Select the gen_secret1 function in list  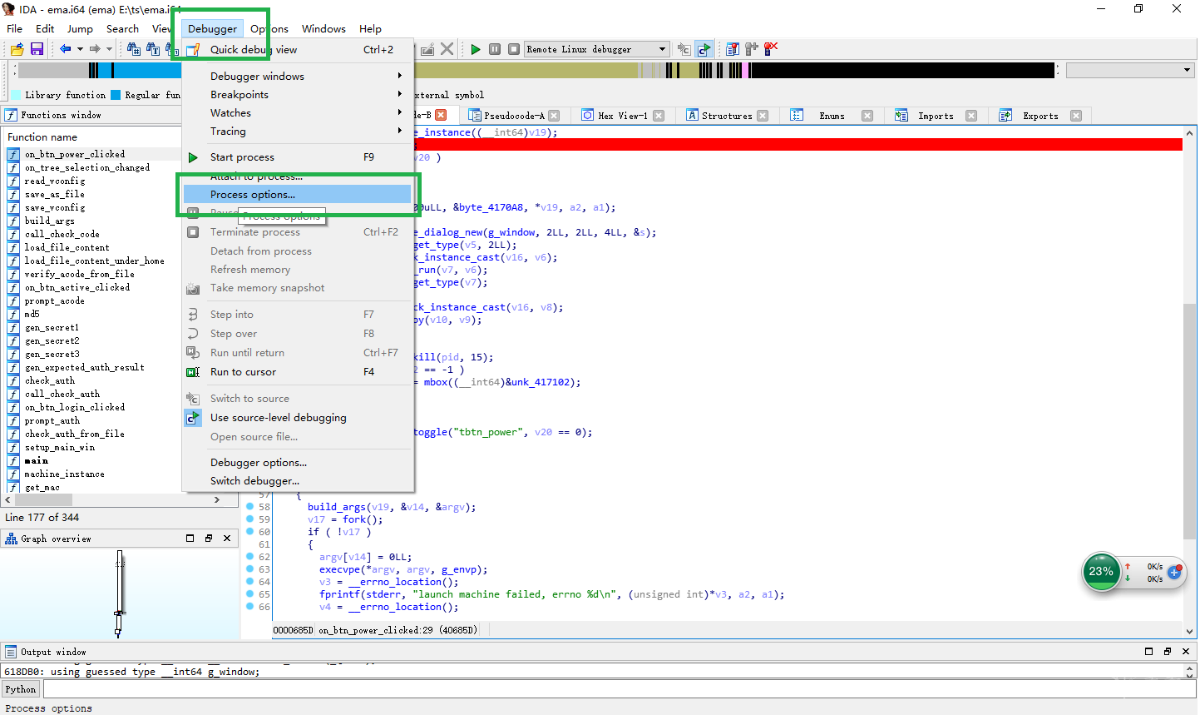[52, 328]
